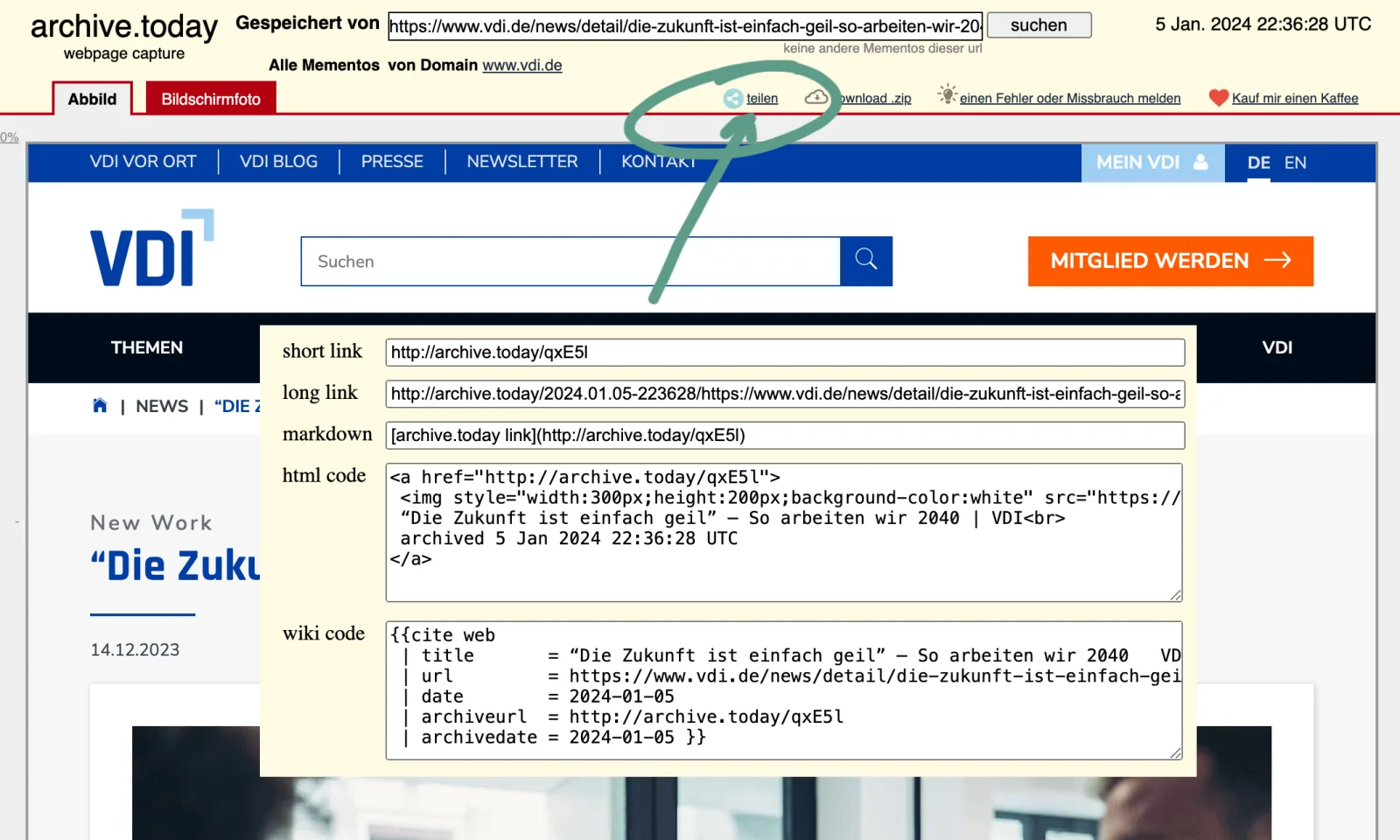Switch to the Abbild tab
1400x840 pixels.
pos(92,99)
